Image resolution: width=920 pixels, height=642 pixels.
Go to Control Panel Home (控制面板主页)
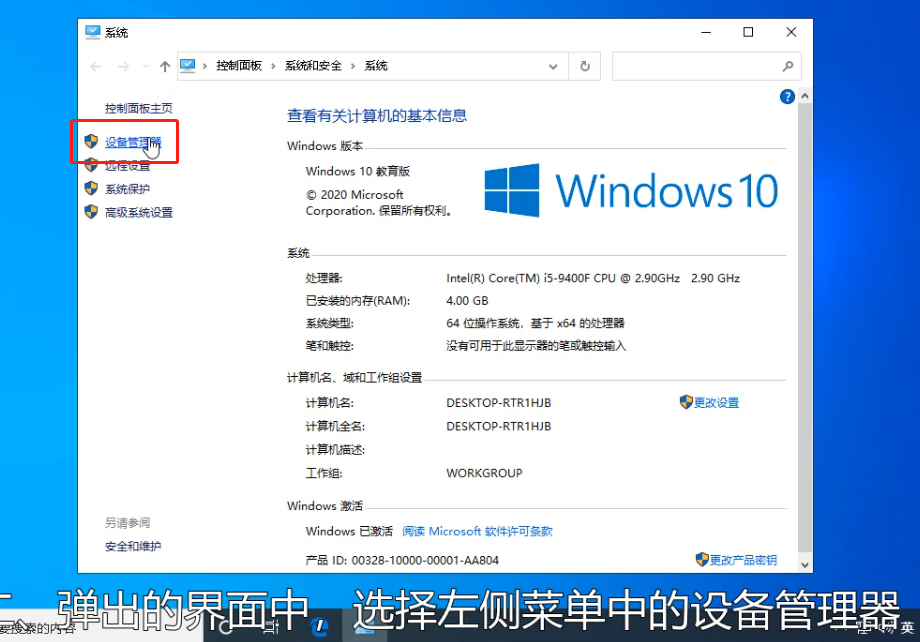[x=138, y=109]
